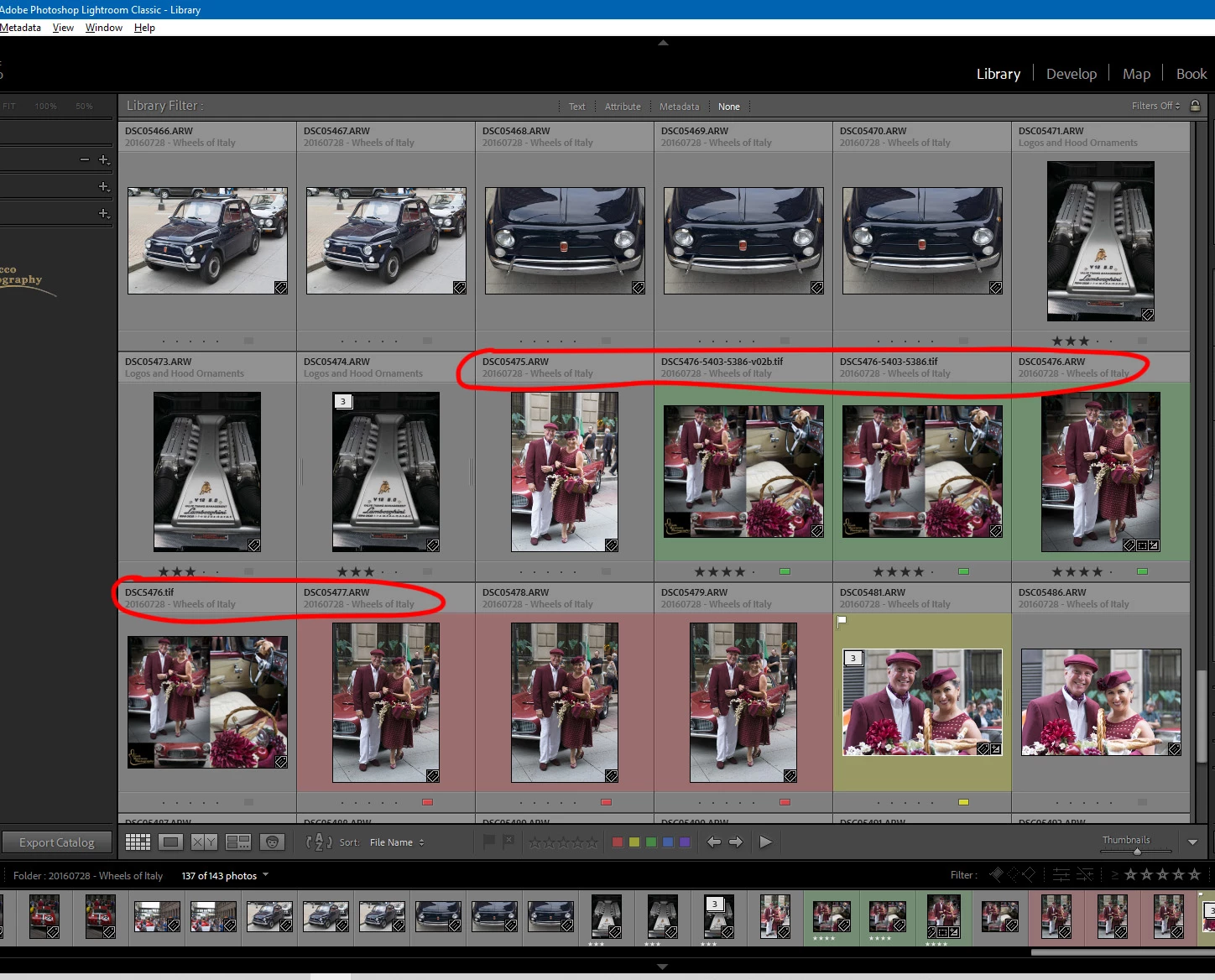Screen dimensions: 1215x980
Task: Open the Window menu
Action: (x=104, y=28)
